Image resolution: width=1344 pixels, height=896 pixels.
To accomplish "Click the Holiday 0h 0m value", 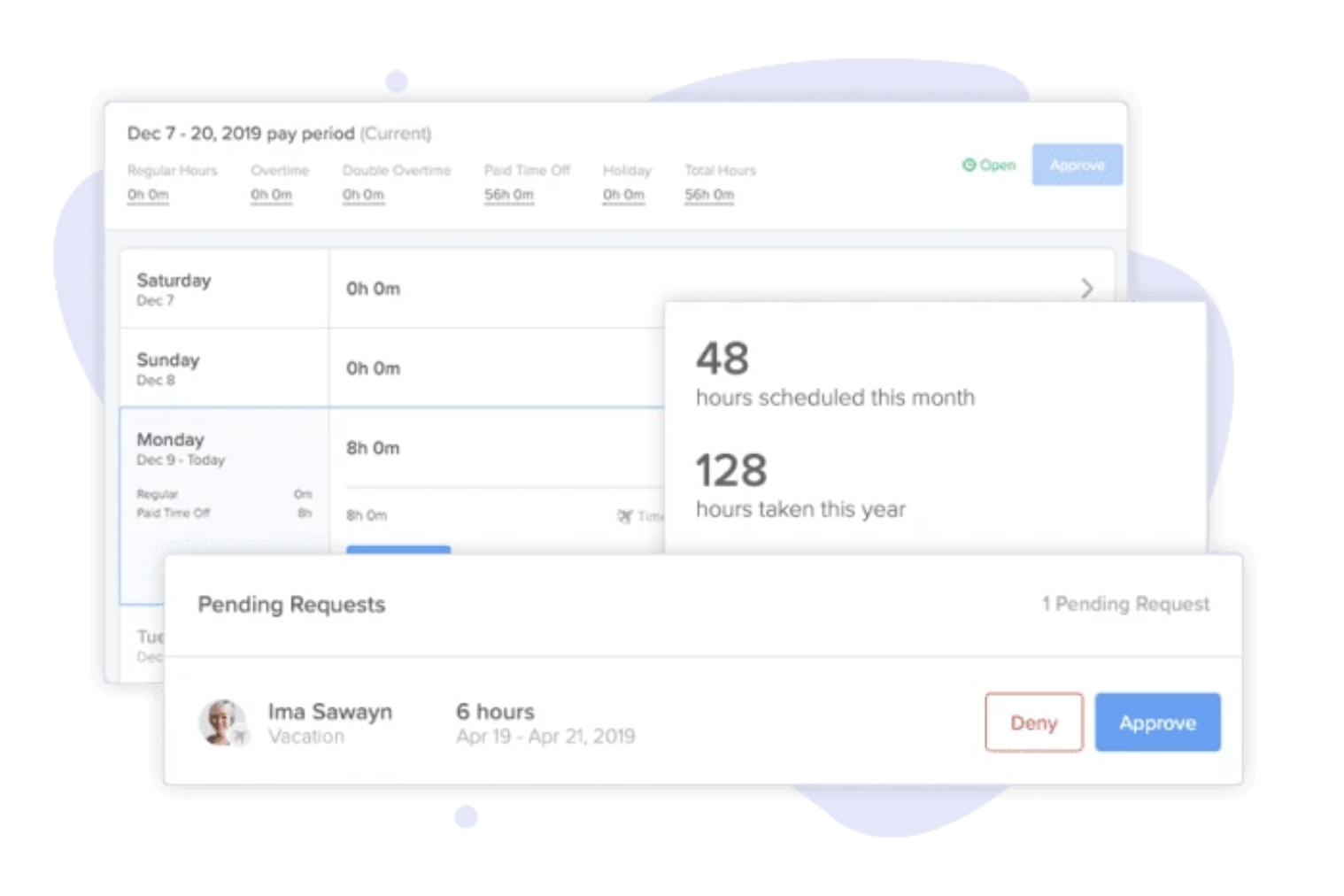I will pos(623,195).
